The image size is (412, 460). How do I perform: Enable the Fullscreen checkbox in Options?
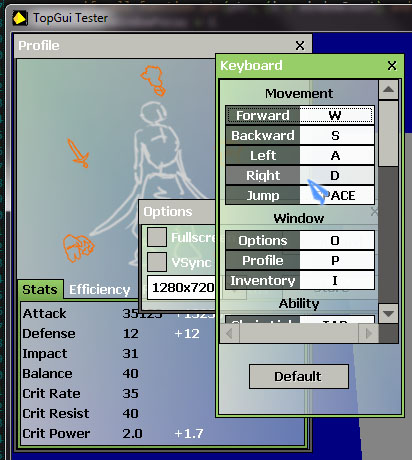(157, 237)
